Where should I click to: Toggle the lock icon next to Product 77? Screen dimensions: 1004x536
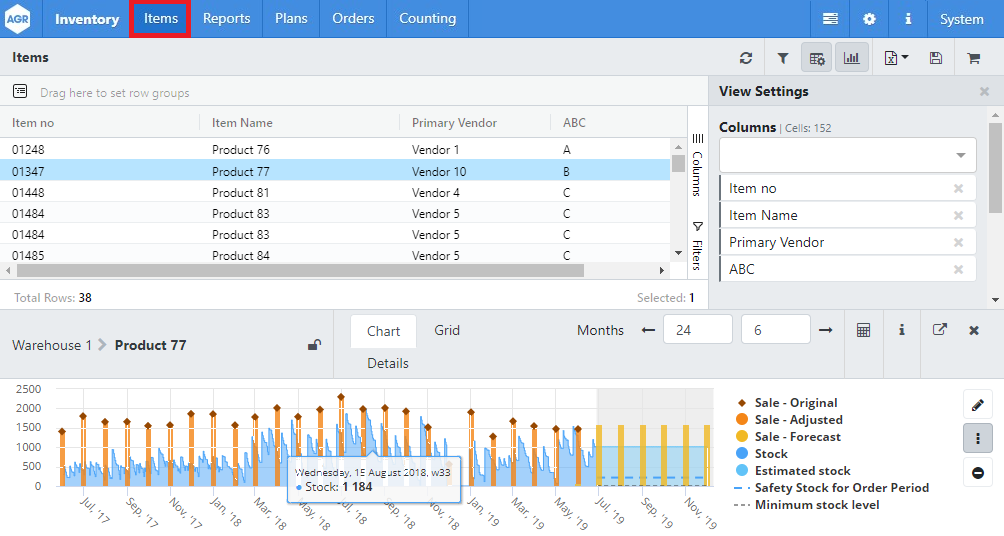(314, 345)
